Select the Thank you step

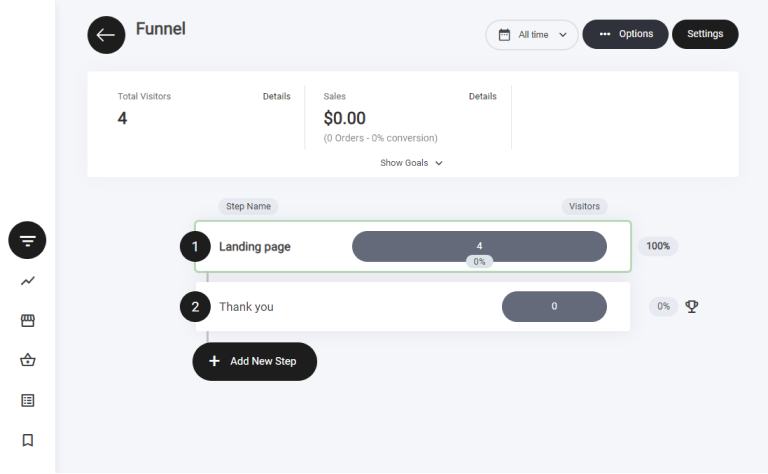pyautogui.click(x=246, y=307)
